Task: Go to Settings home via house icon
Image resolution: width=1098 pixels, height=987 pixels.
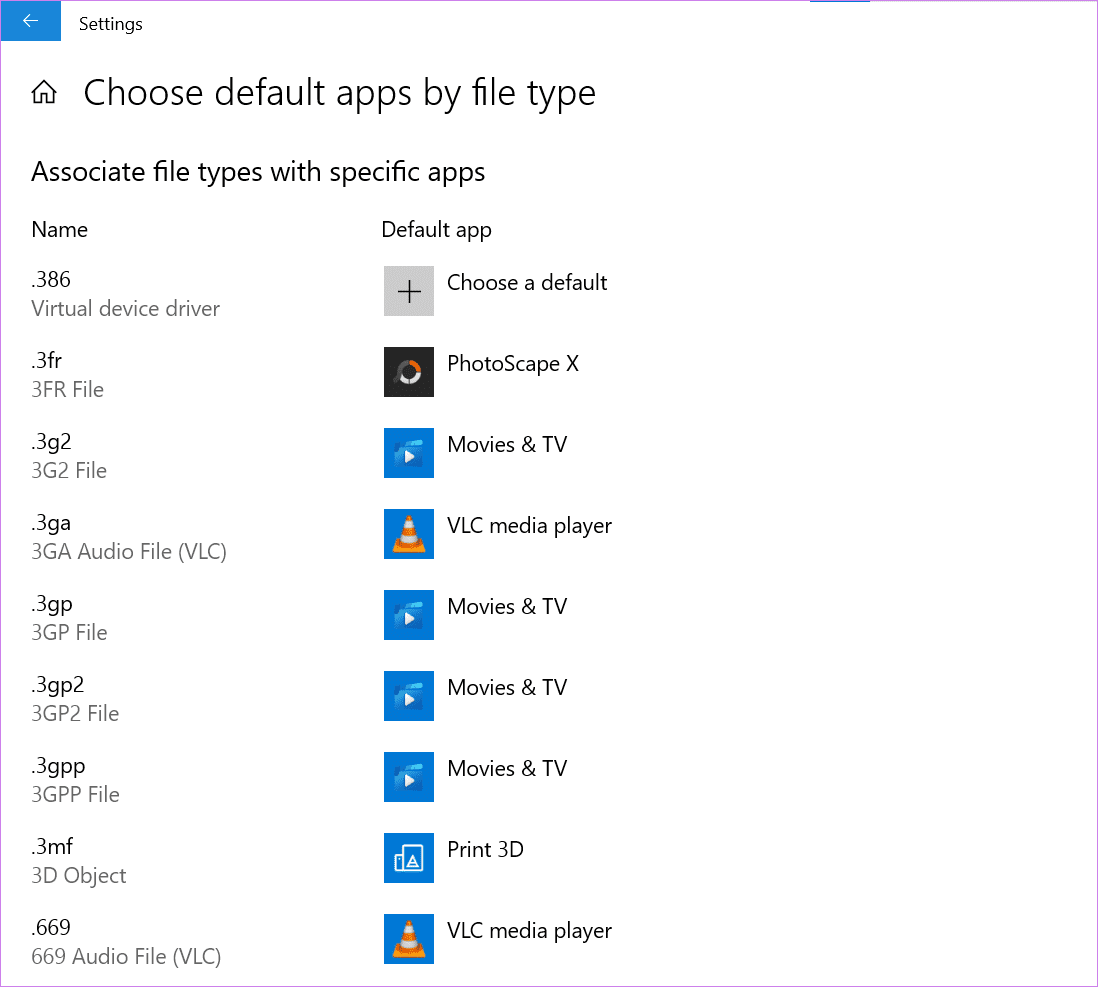Action: coord(44,93)
